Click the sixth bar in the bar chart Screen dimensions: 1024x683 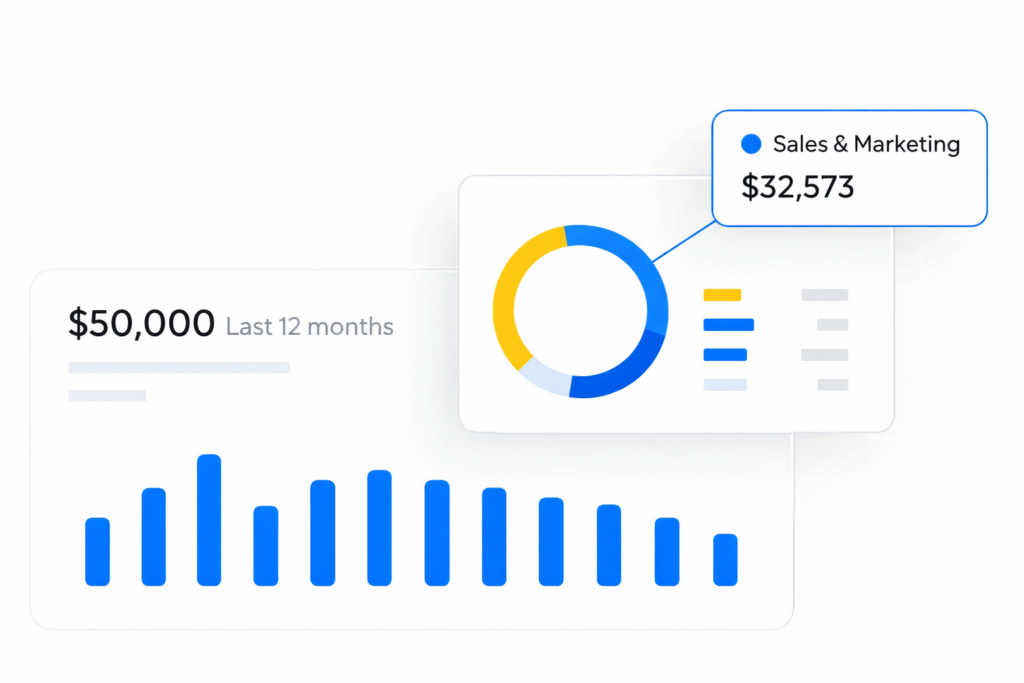tap(379, 527)
